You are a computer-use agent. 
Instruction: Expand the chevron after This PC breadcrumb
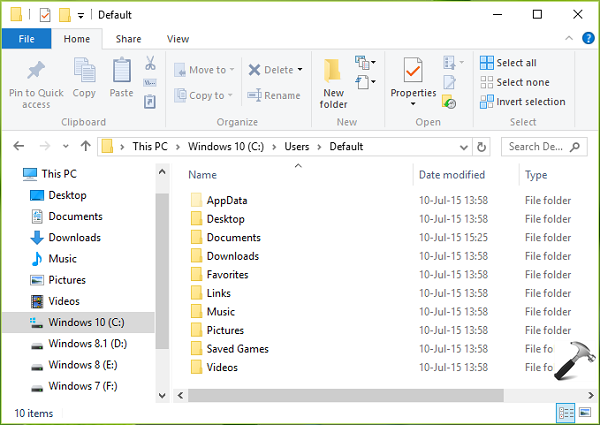pyautogui.click(x=178, y=147)
